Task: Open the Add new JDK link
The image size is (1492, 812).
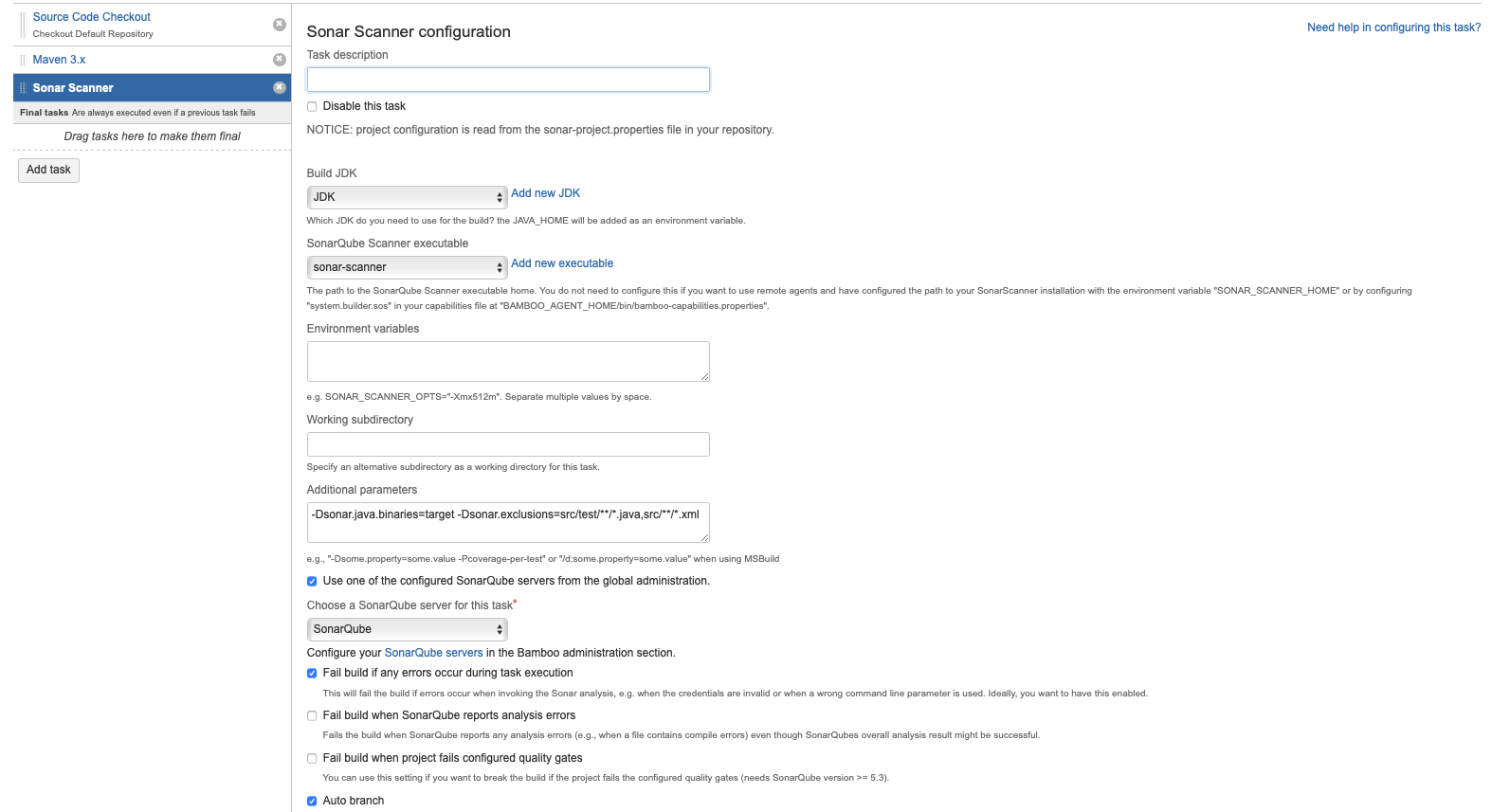Action: (545, 193)
